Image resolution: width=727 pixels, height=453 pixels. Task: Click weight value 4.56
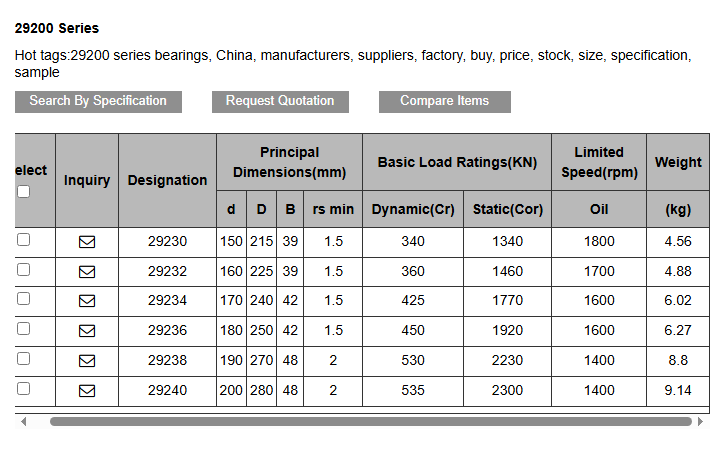[x=678, y=242]
